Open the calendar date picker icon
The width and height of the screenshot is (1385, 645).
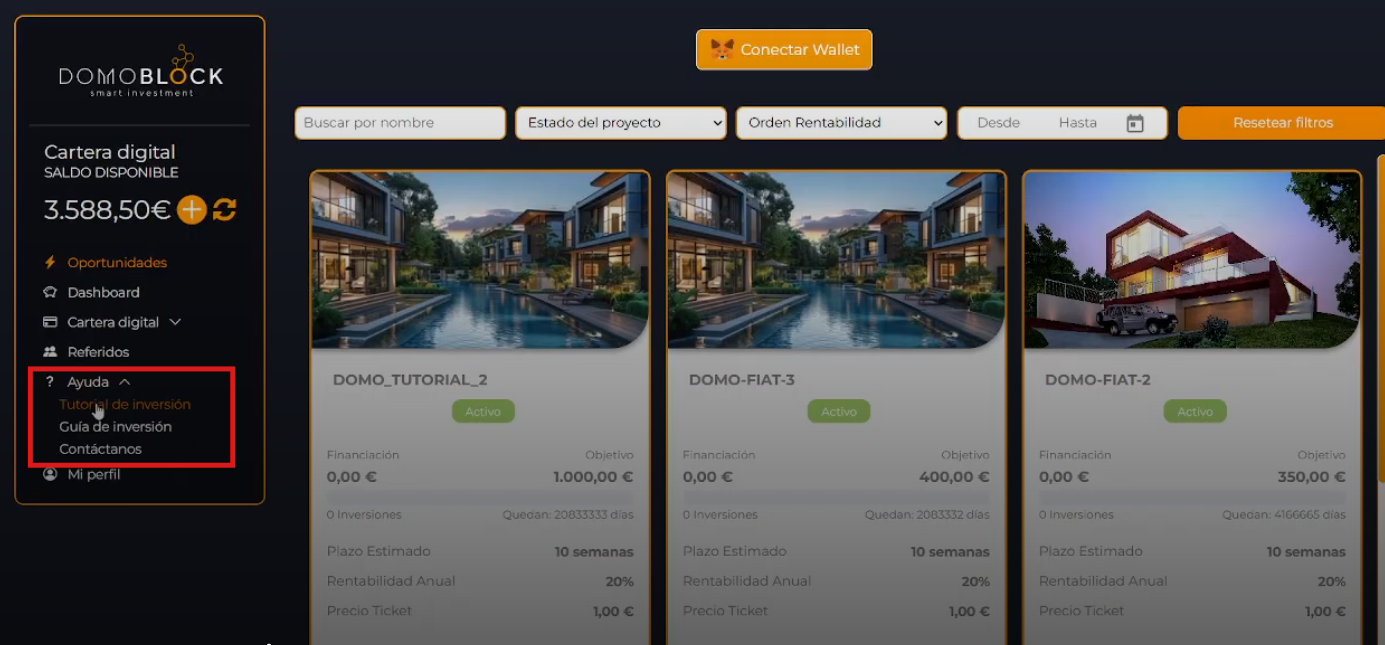tap(1135, 123)
